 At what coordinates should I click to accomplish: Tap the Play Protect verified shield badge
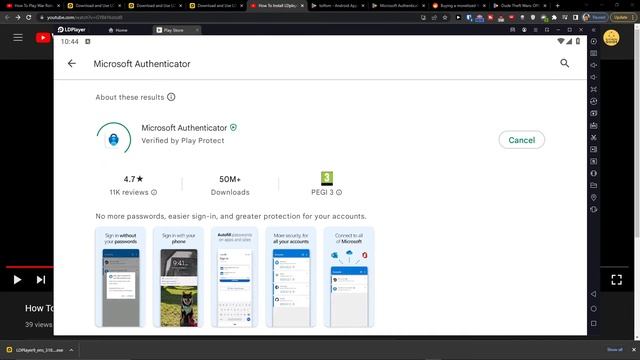point(233,128)
